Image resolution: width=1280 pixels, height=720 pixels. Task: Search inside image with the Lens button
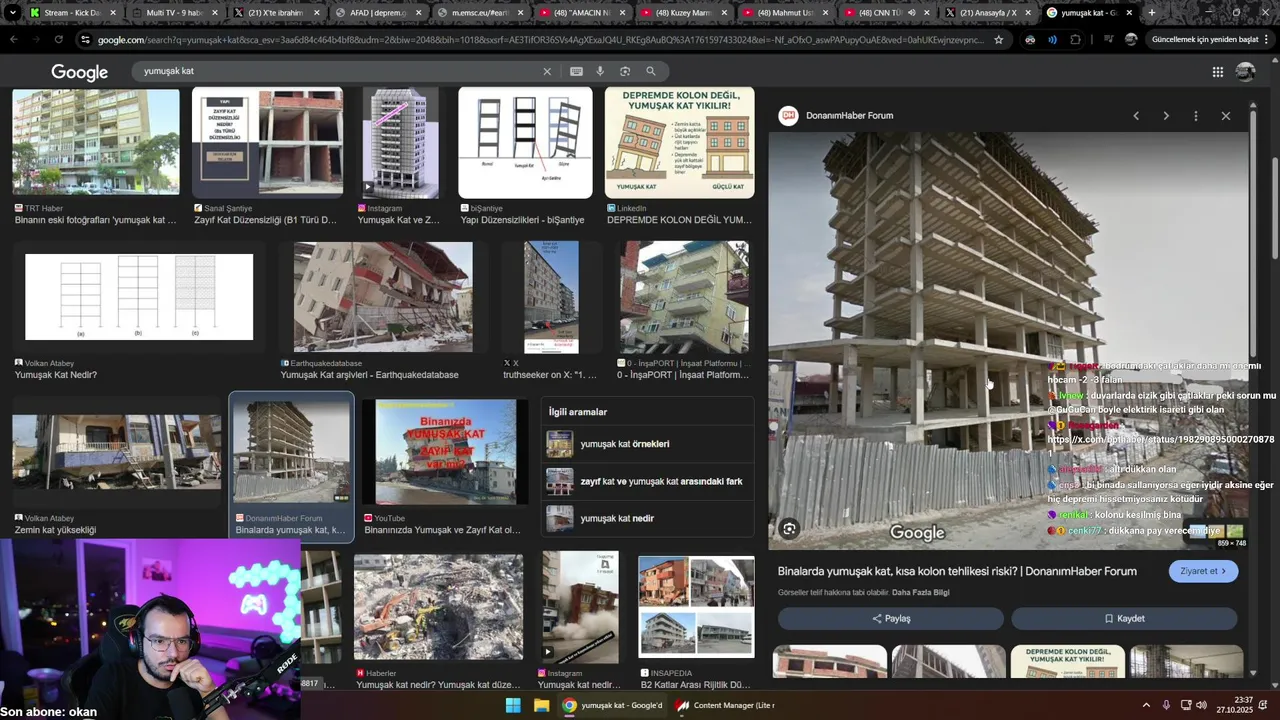click(x=789, y=529)
